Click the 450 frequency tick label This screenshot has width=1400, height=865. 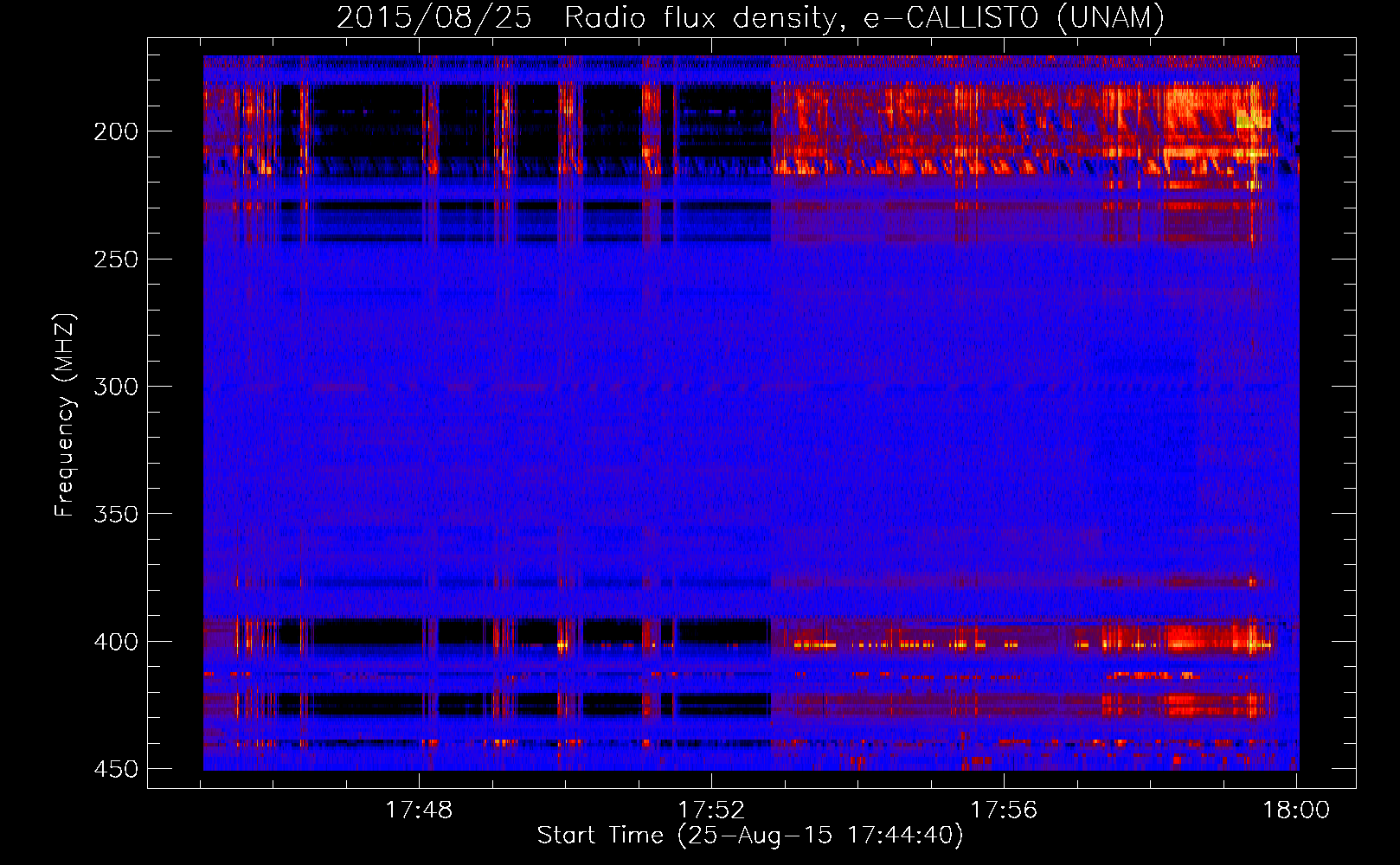click(115, 769)
